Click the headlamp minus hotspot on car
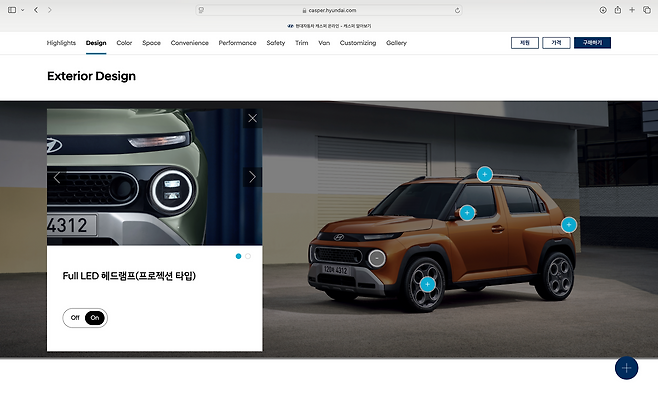The image size is (658, 411). 376,258
